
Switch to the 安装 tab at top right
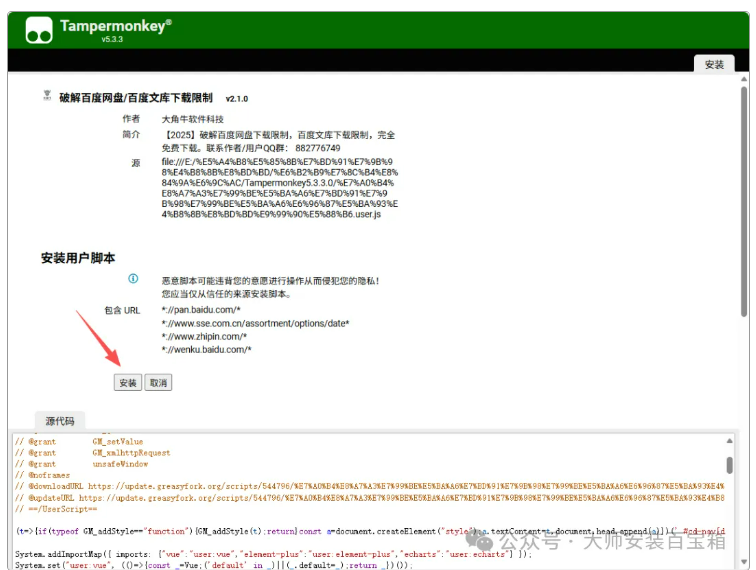coord(713,64)
